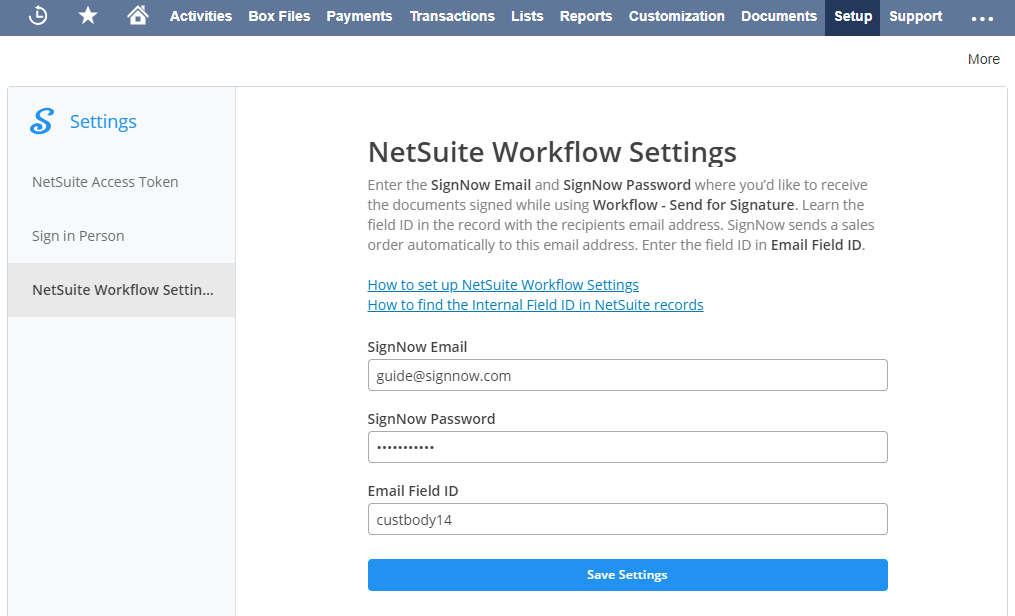The height and width of the screenshot is (616, 1015).
Task: Open the Lists menu
Action: click(527, 16)
